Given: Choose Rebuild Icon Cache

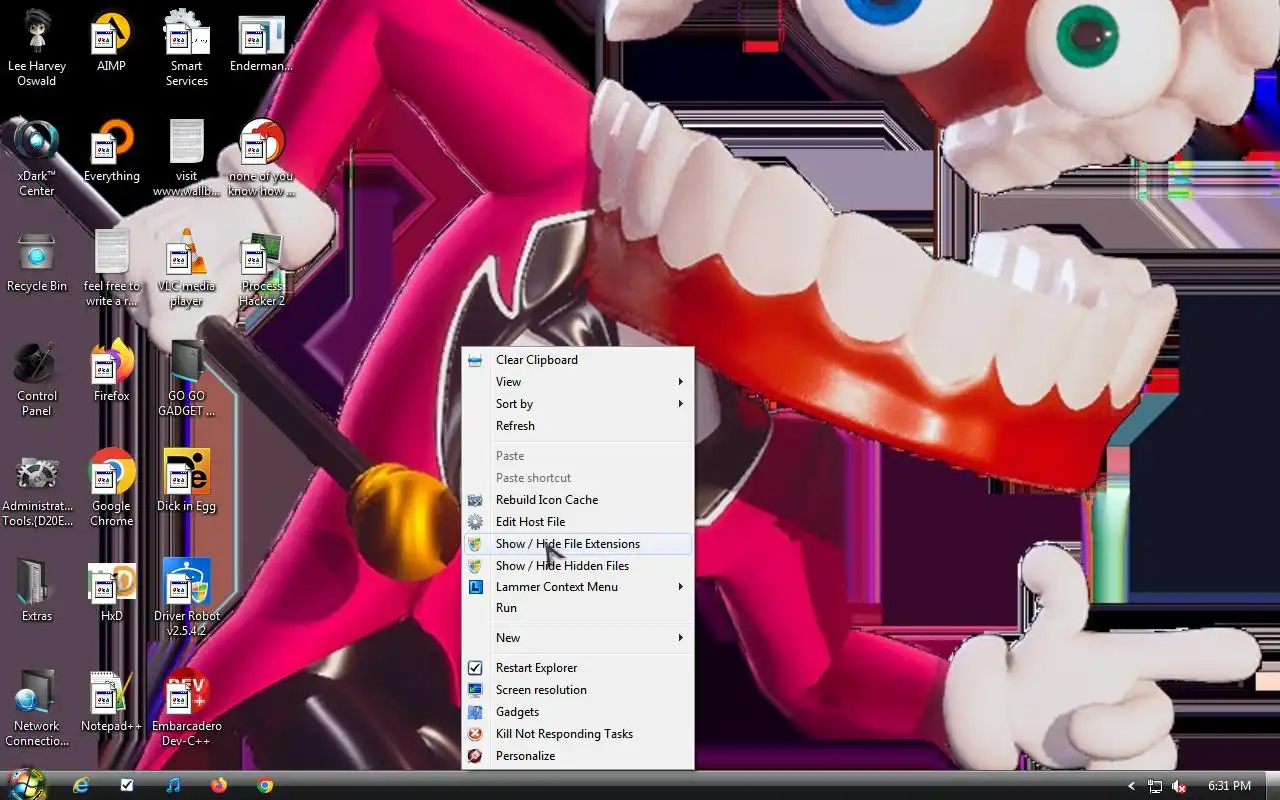Looking at the screenshot, I should point(578,500).
